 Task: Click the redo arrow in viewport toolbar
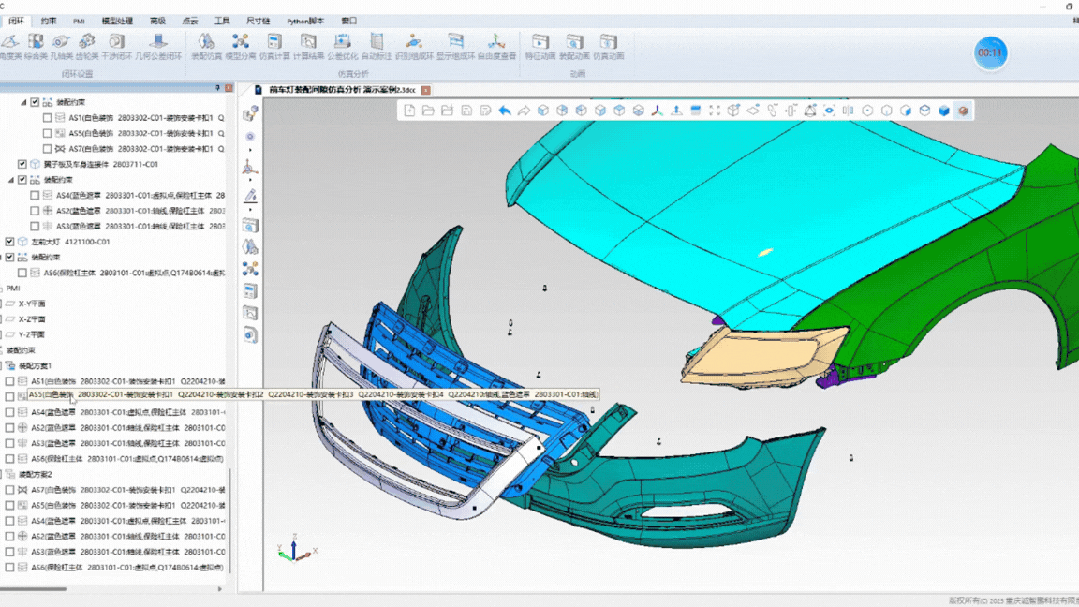tap(524, 110)
